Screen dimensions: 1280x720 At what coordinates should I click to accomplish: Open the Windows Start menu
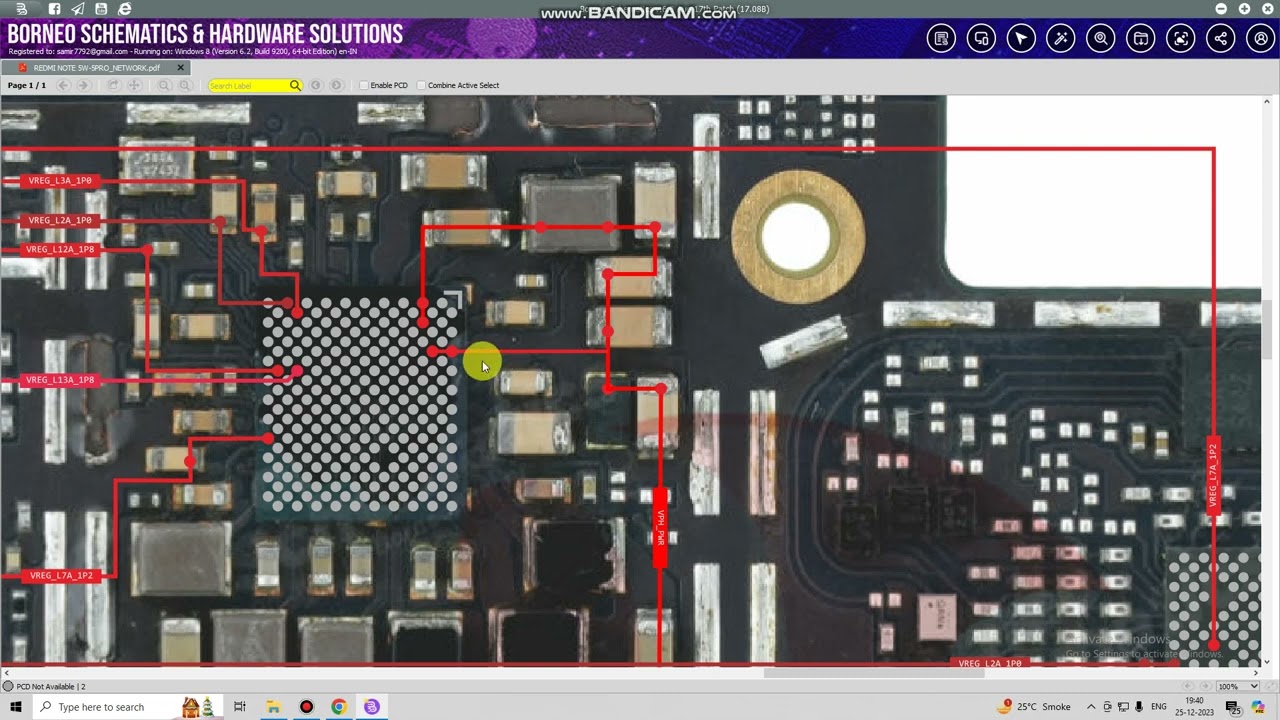(x=16, y=707)
